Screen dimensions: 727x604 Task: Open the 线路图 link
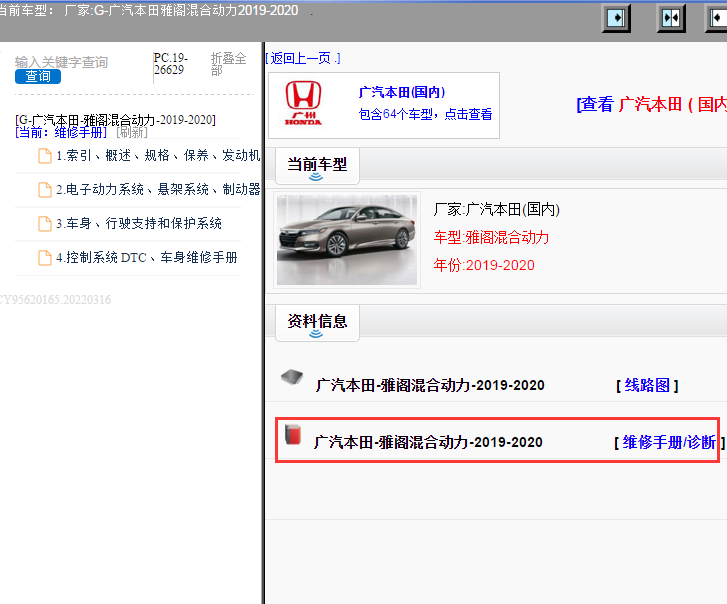[647, 385]
